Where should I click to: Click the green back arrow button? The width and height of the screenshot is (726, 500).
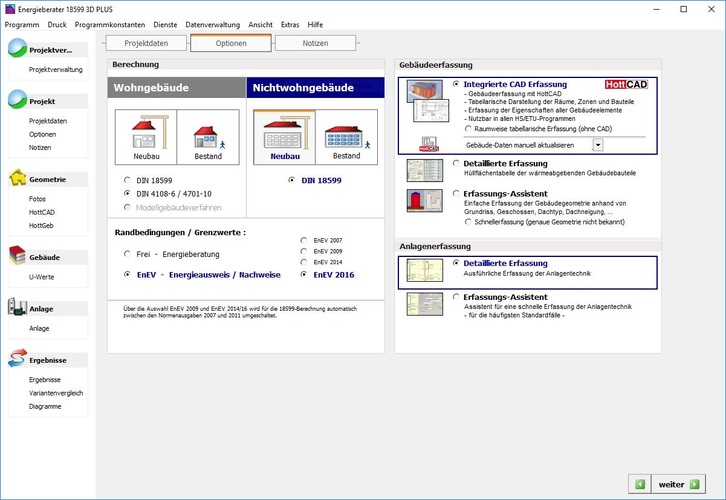tap(640, 484)
